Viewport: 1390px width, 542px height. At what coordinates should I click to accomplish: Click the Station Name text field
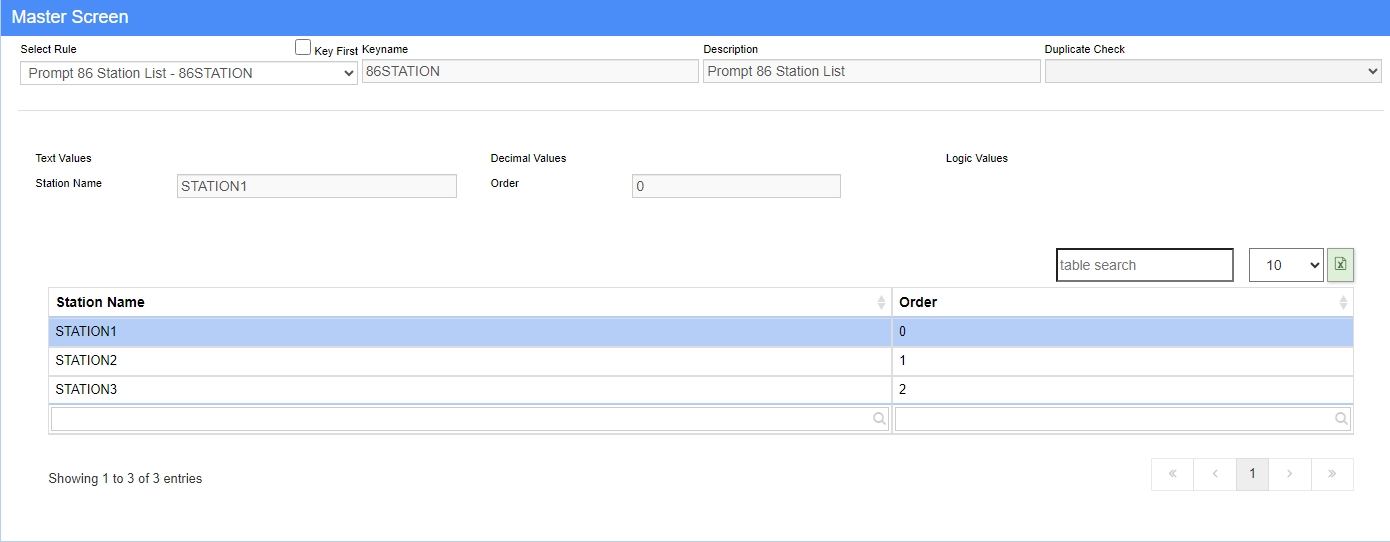coord(317,186)
